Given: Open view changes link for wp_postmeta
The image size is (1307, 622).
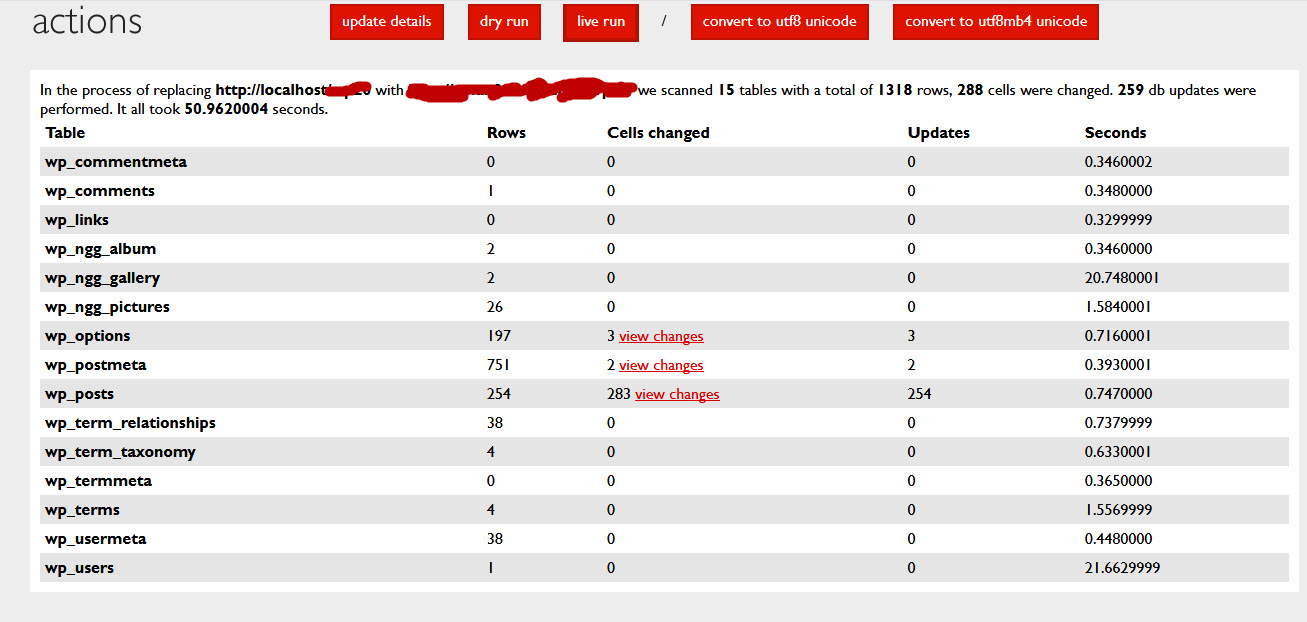Looking at the screenshot, I should click(x=661, y=365).
